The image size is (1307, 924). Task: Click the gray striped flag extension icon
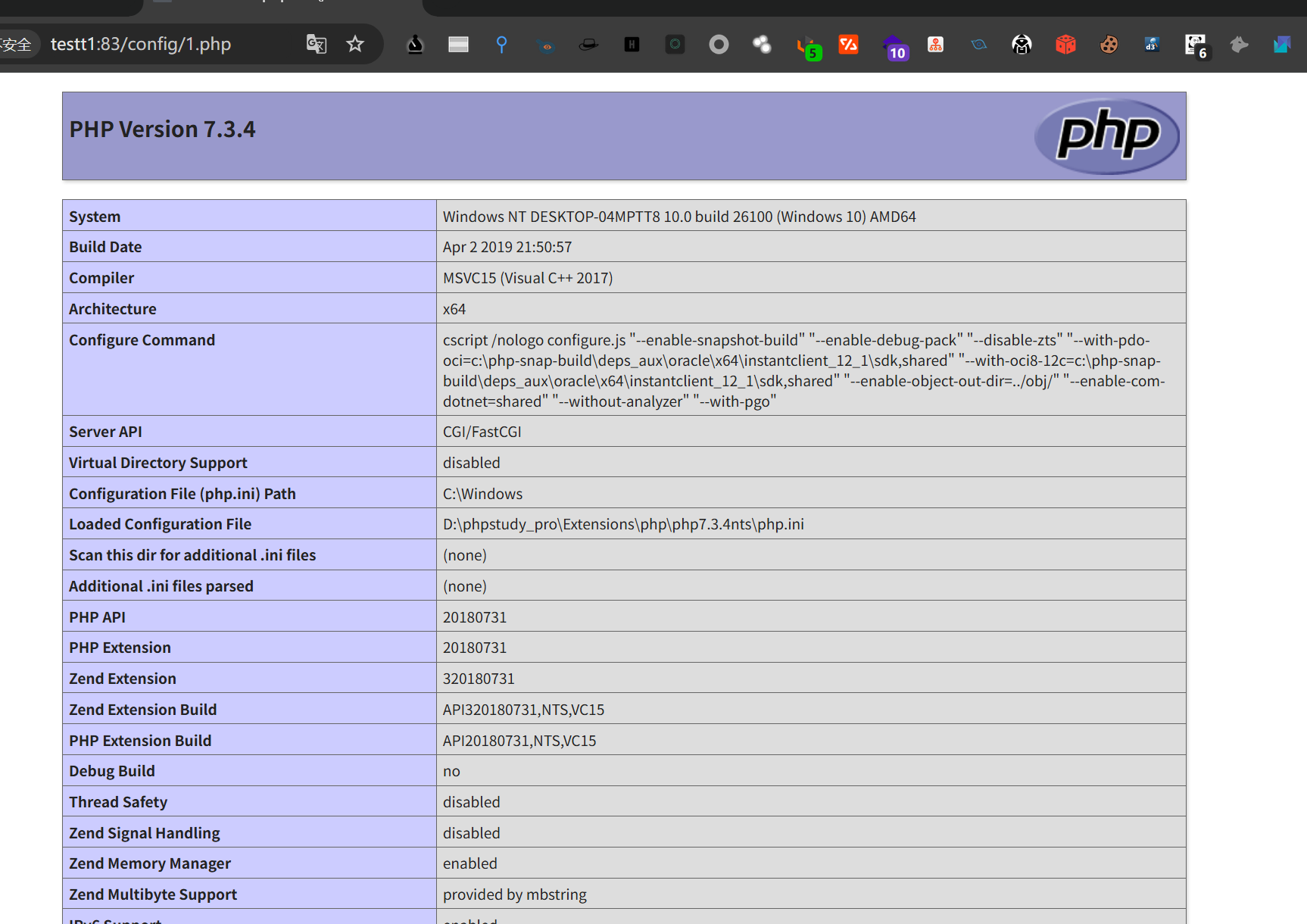[458, 45]
